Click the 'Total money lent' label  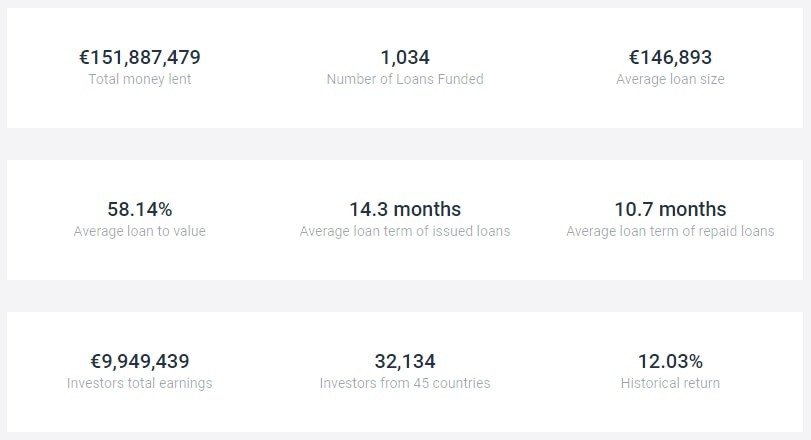[140, 79]
